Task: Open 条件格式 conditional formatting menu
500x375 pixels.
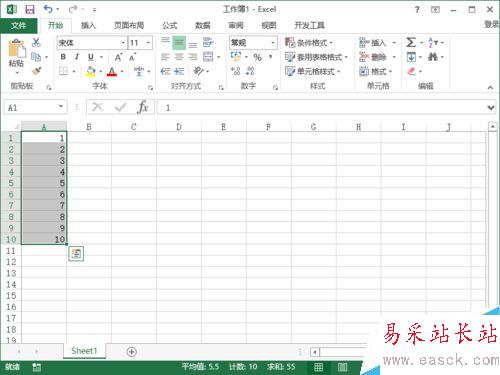Action: pyautogui.click(x=309, y=43)
